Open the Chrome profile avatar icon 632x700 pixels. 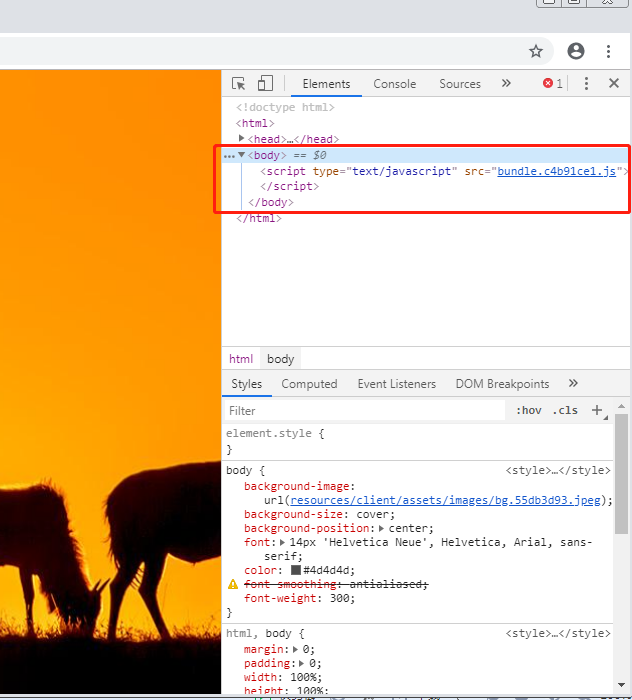point(576,51)
